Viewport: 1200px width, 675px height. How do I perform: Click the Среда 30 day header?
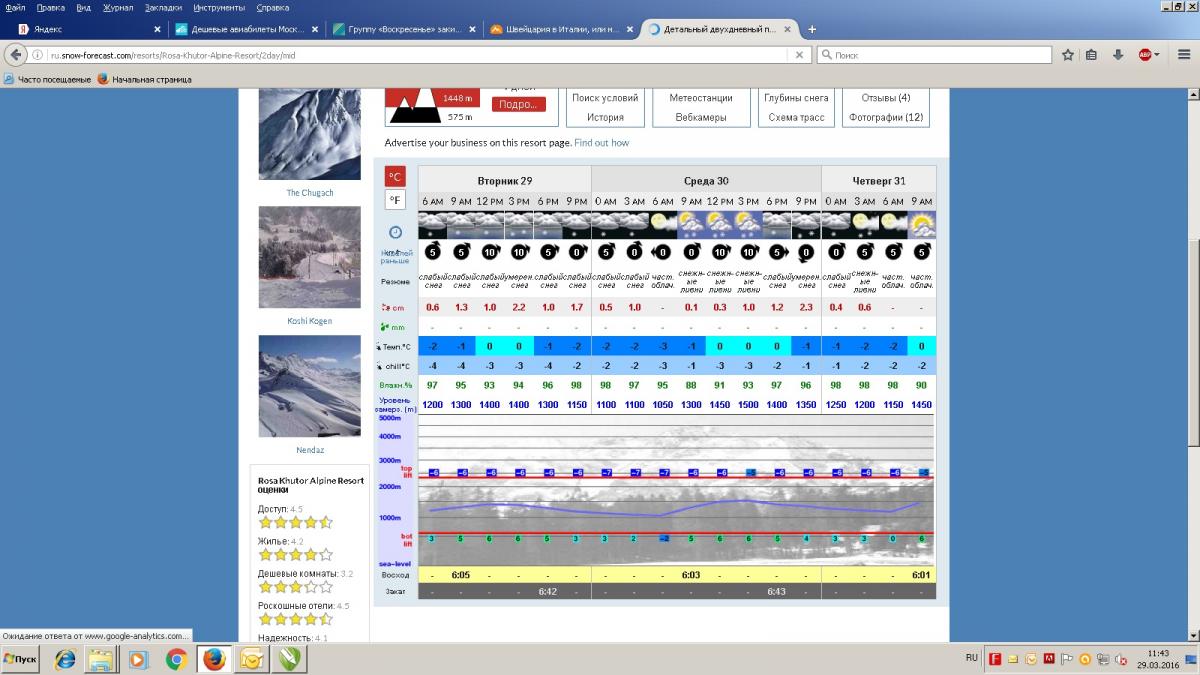point(706,181)
